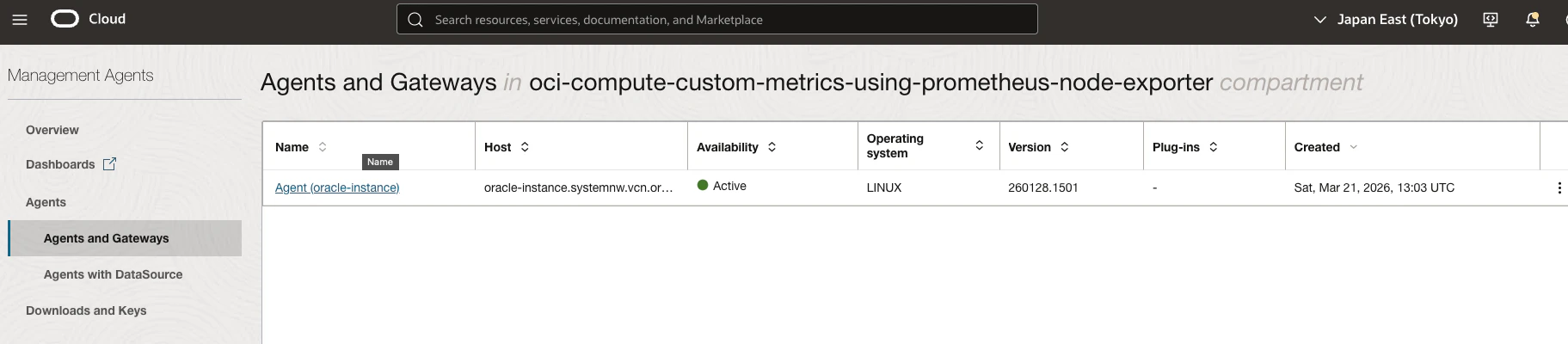Click the external link icon beside Dashboards
1568x344 pixels.
pos(109,163)
